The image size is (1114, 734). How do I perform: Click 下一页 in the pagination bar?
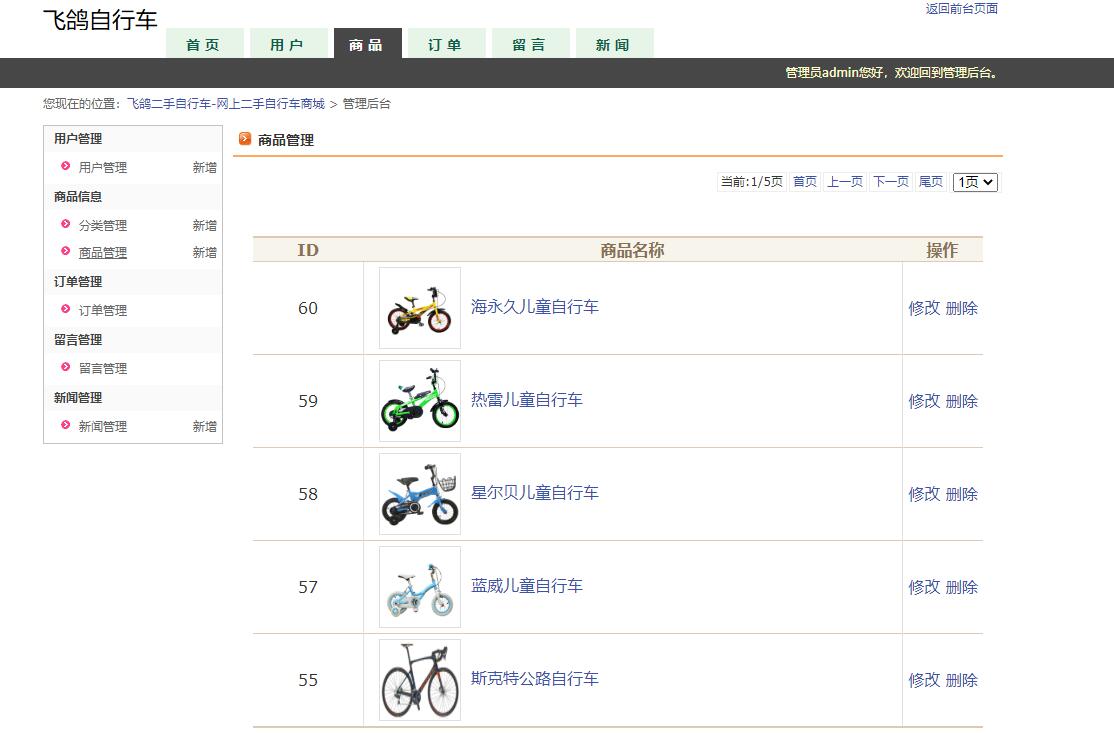[x=889, y=182]
